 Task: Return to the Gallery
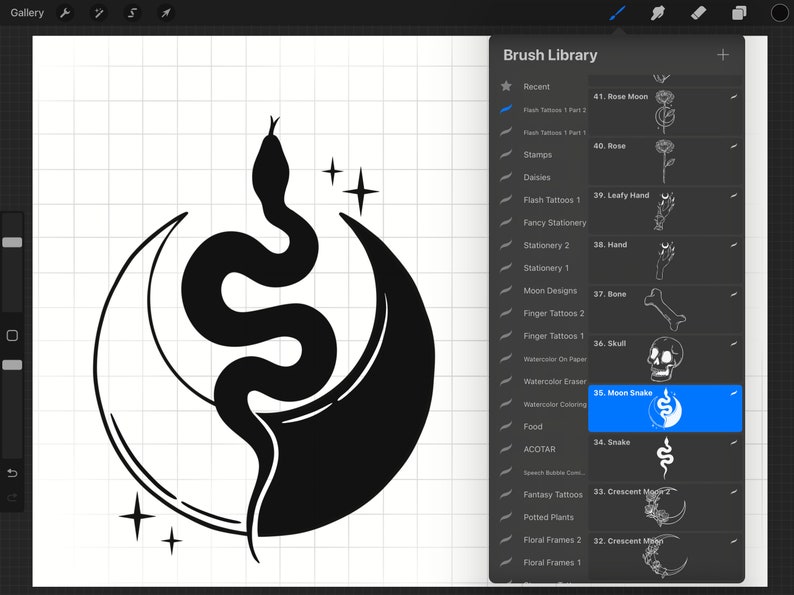tap(27, 13)
